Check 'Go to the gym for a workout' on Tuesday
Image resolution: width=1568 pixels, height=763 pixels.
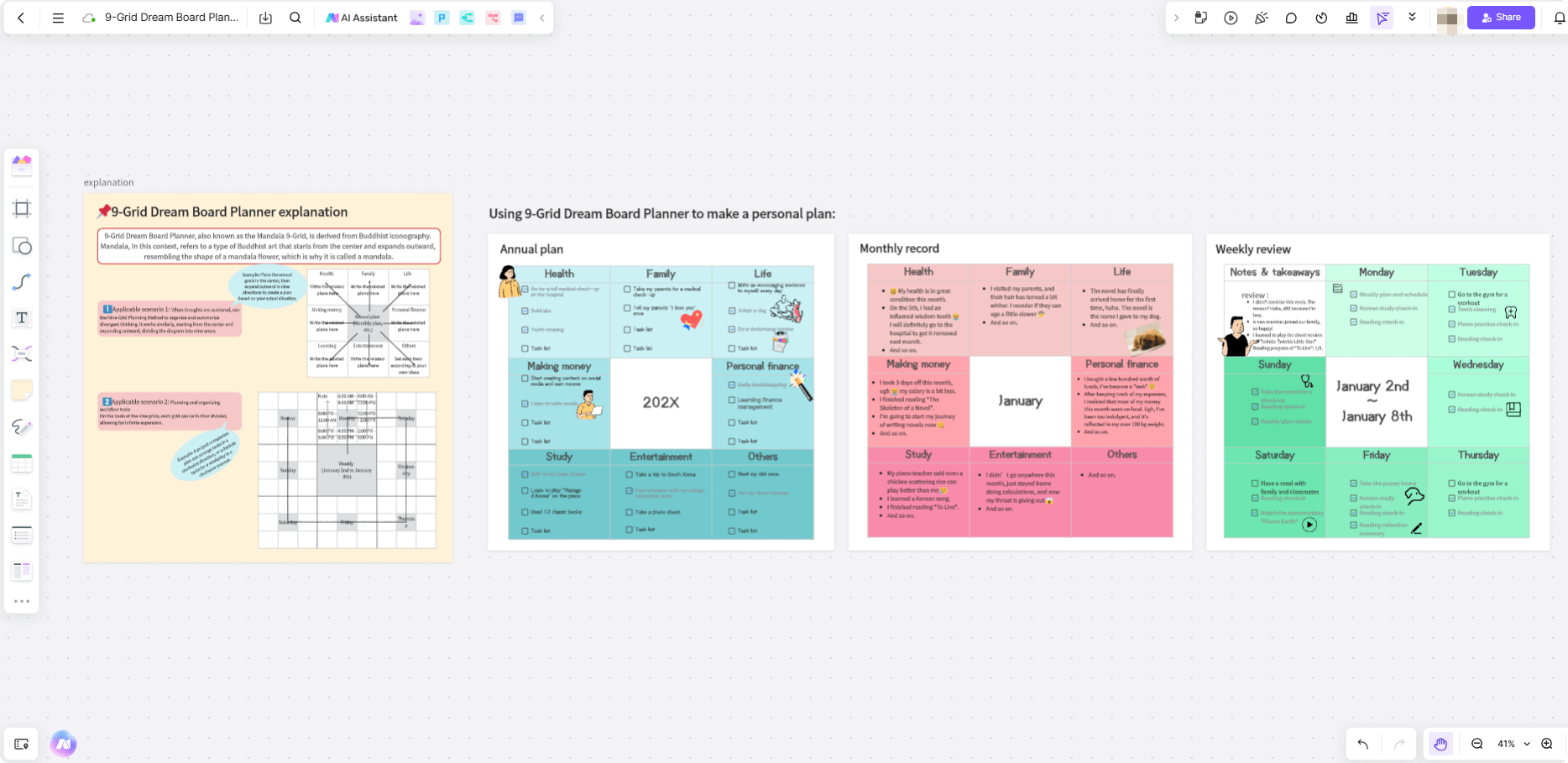tap(1453, 295)
